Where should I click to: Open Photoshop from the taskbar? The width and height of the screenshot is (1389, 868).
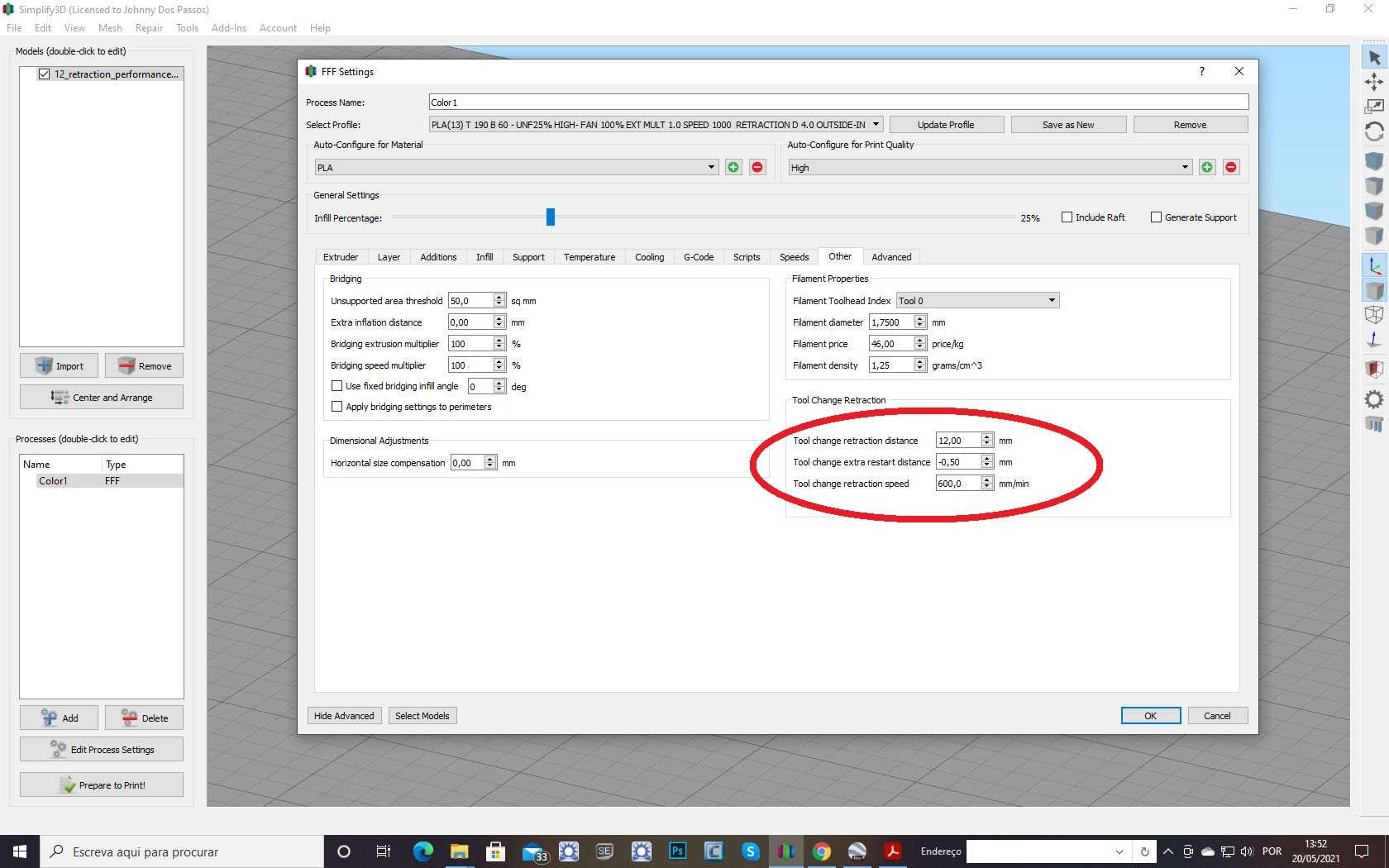click(x=678, y=851)
